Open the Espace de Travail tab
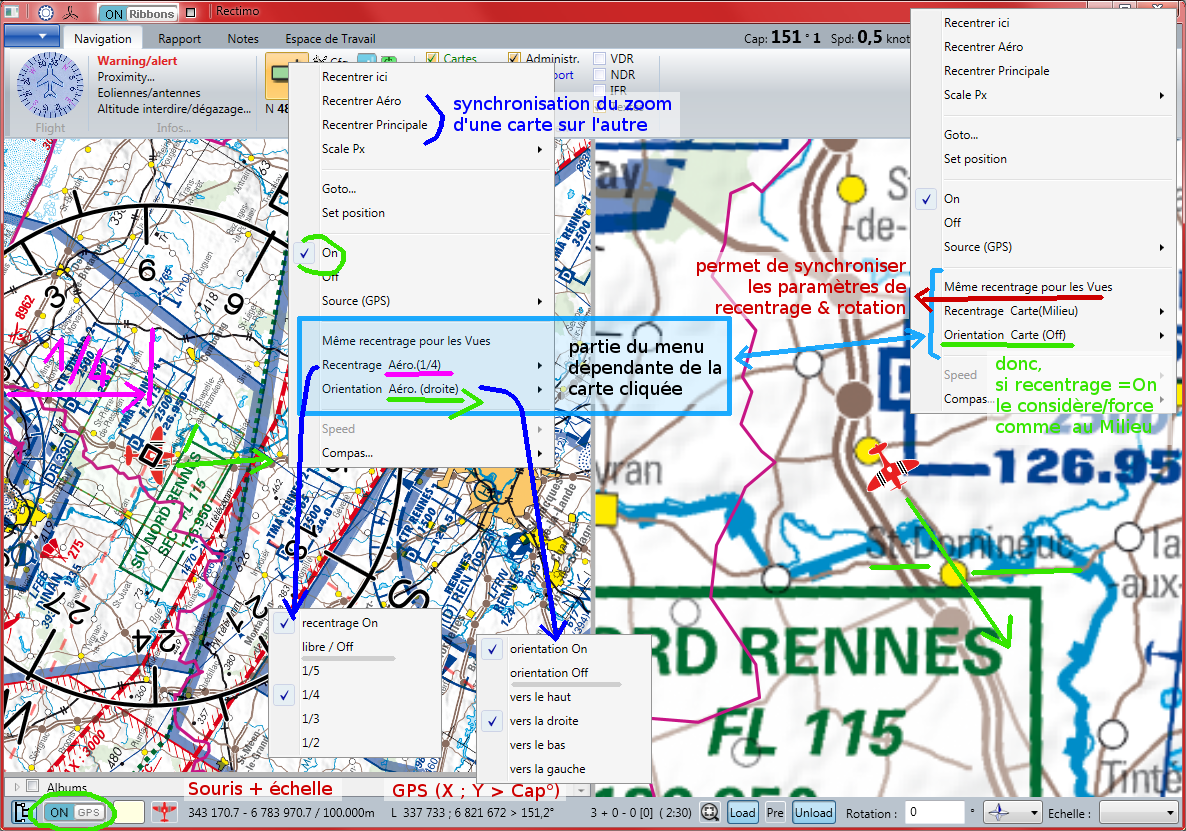 330,39
